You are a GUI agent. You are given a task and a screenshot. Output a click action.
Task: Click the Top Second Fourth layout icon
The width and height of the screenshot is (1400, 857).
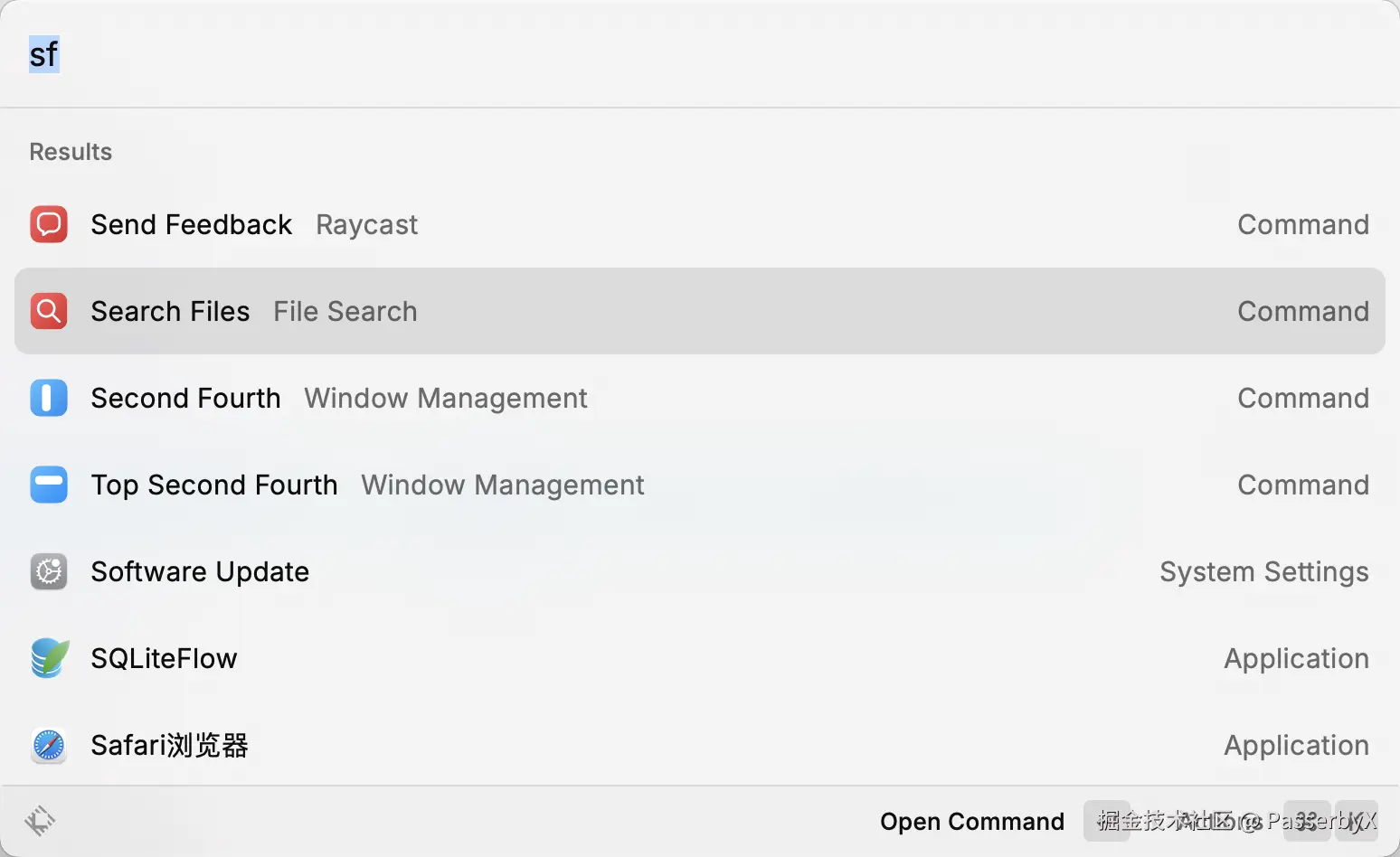pos(49,485)
